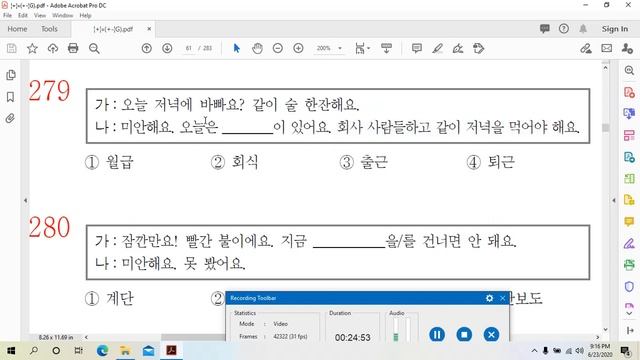Viewport: 640px width, 360px height.
Task: Open the View menu
Action: pyautogui.click(x=40, y=16)
